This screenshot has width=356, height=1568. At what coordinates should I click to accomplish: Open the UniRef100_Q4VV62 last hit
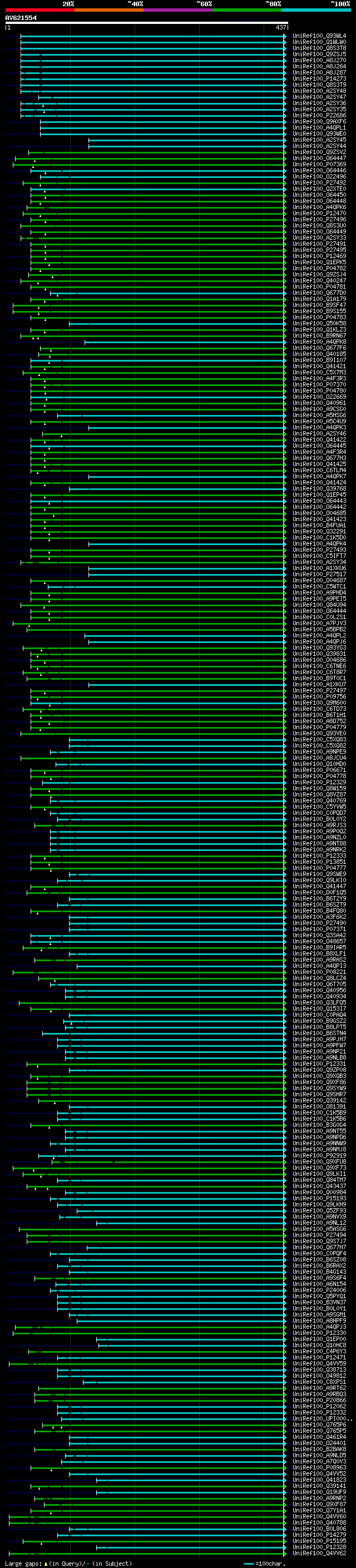(319, 1554)
